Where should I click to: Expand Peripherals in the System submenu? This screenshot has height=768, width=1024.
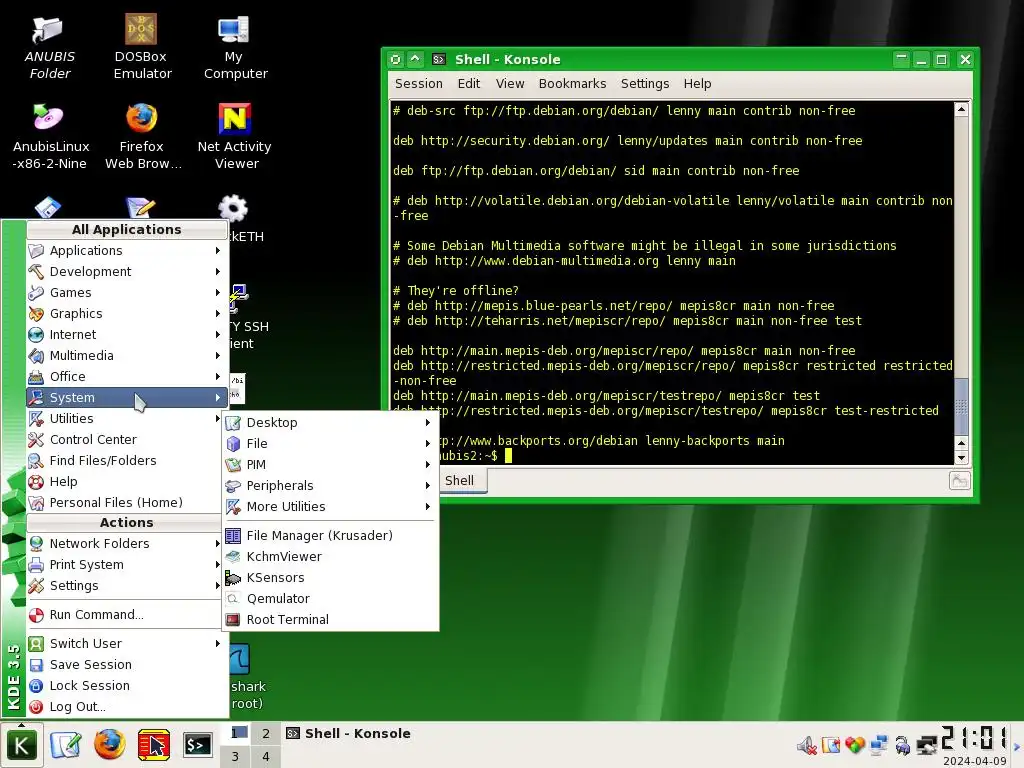tap(330, 485)
